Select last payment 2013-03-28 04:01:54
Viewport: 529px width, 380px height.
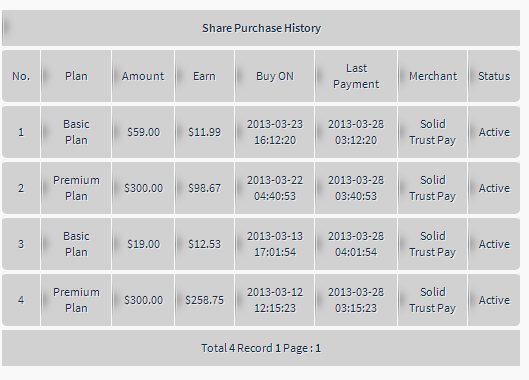pyautogui.click(x=356, y=244)
